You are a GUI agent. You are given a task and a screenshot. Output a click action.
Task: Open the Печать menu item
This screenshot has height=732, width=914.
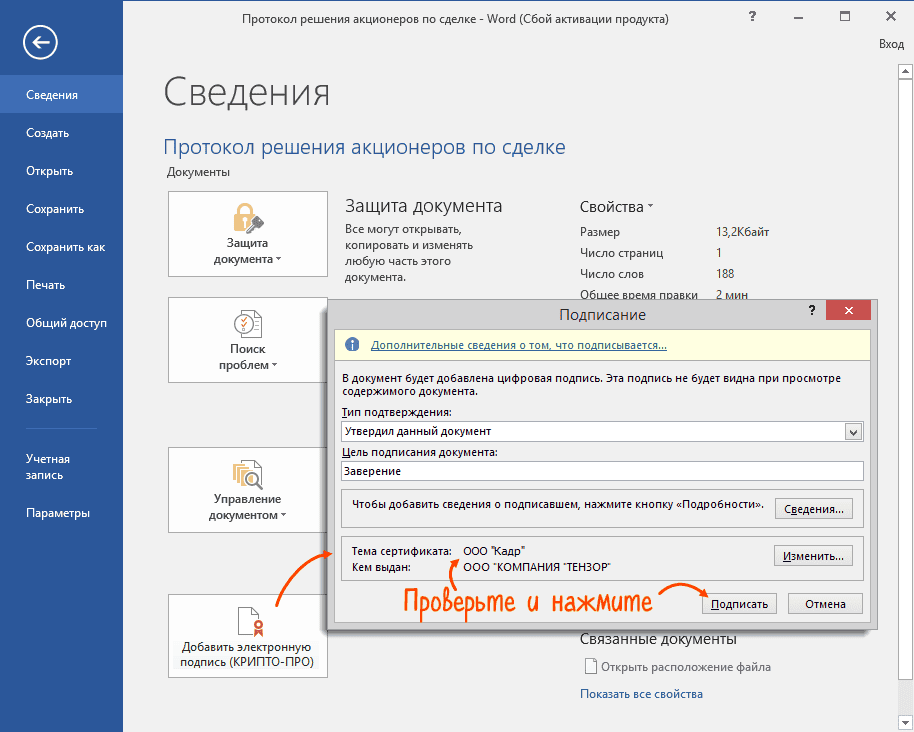coord(45,285)
